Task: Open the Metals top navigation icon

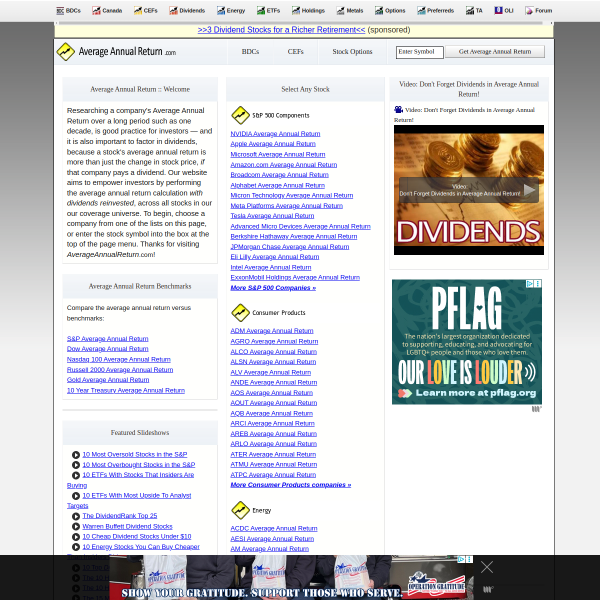Action: pyautogui.click(x=341, y=11)
